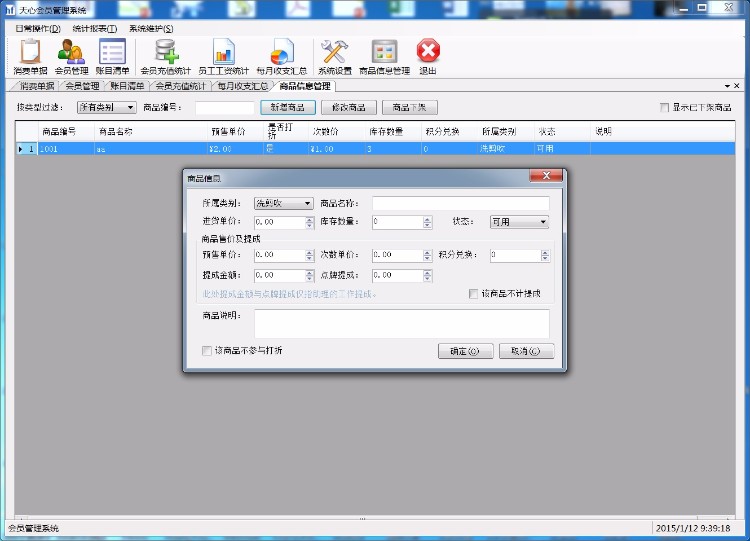
Task: Click the 积分兑换 column header
Action: point(449,132)
